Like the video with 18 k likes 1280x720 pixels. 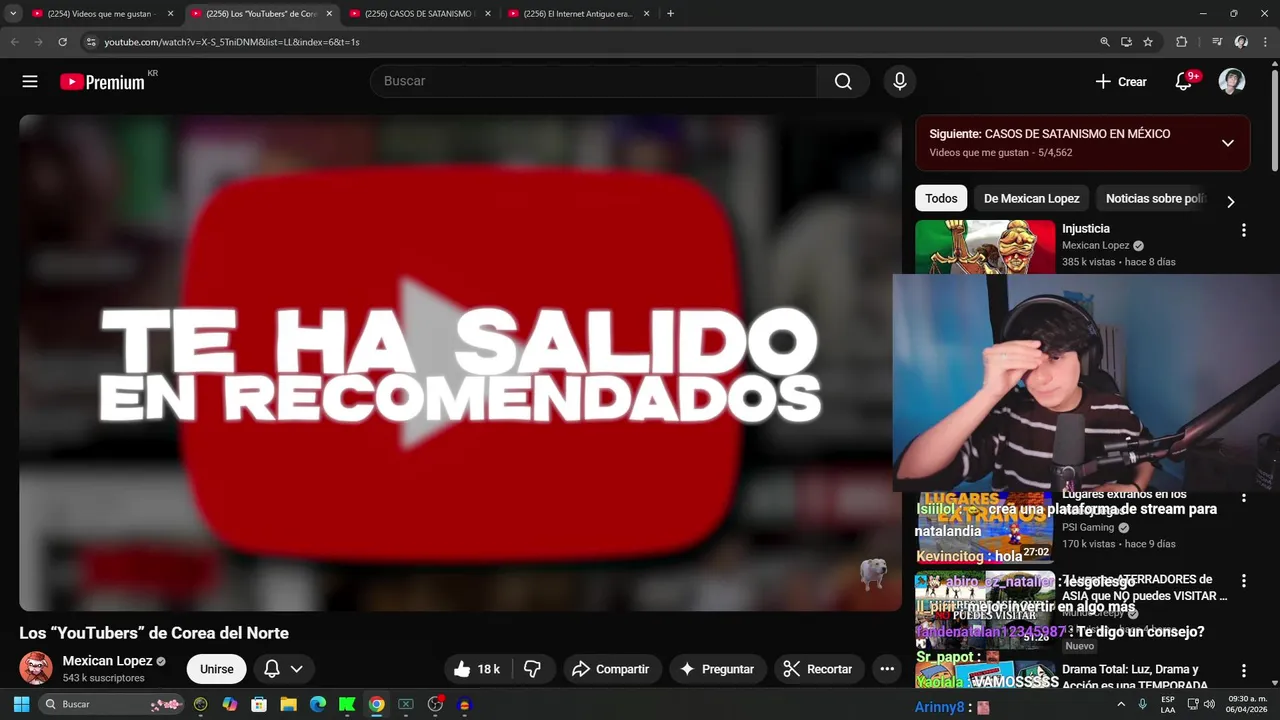(x=477, y=669)
